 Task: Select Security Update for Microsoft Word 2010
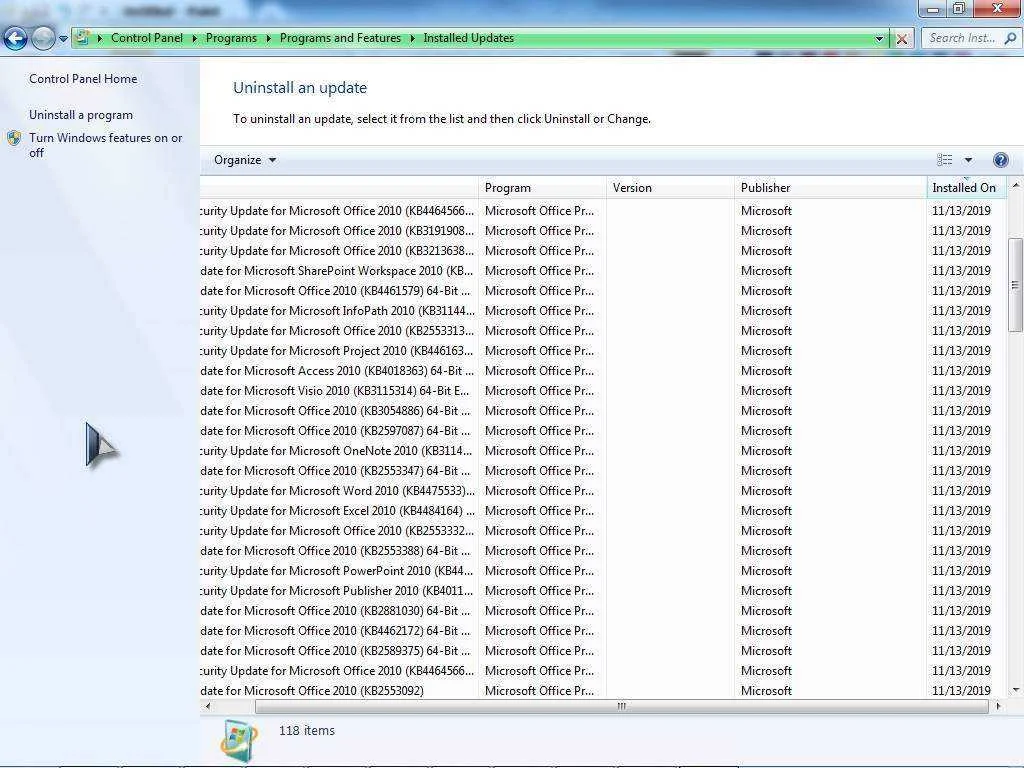pos(603,491)
